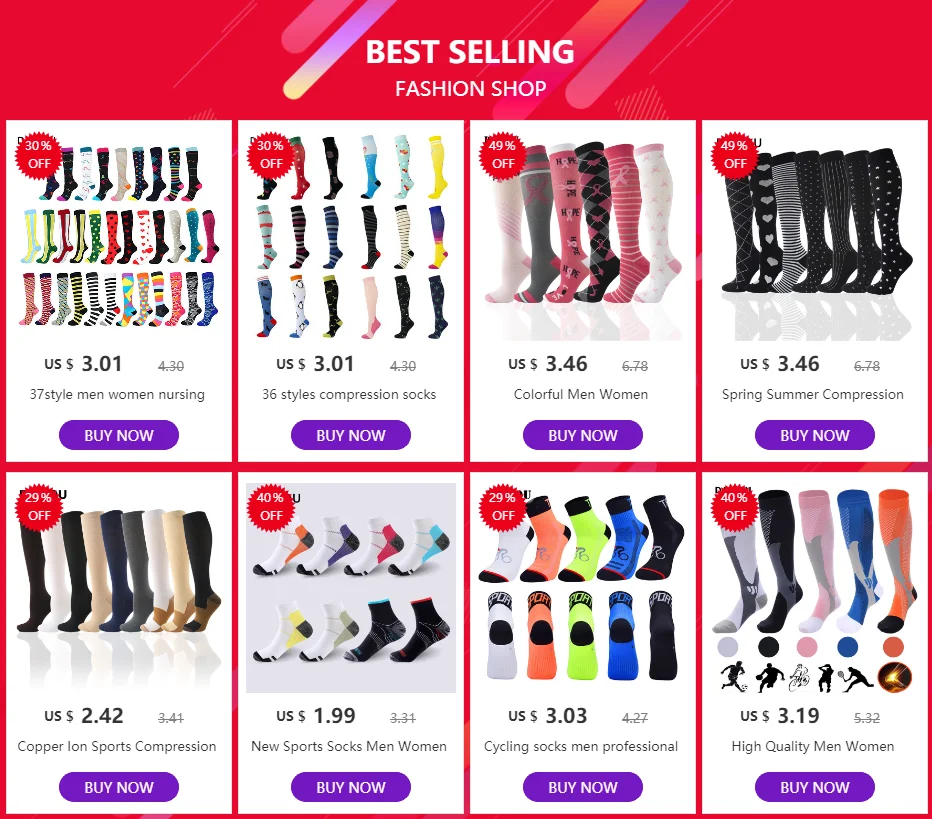Choose the pink color dot under sports socks
Screen dimensions: 932x819
(x=807, y=646)
